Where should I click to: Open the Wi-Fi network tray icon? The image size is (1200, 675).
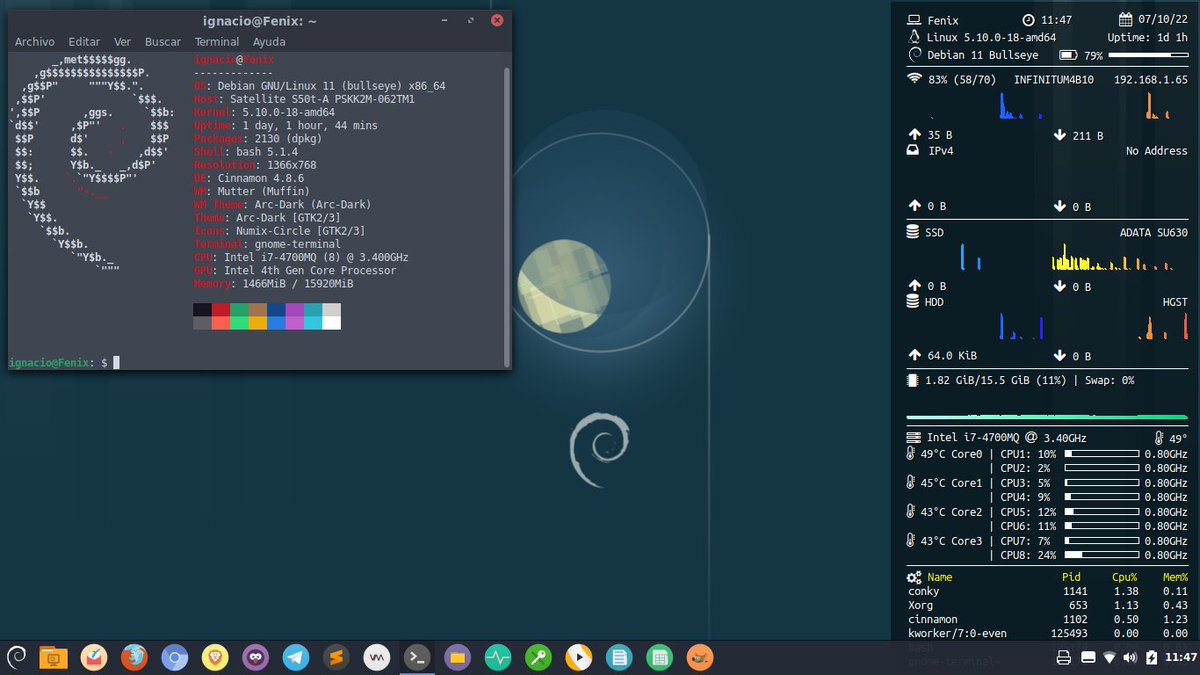[x=1109, y=658]
